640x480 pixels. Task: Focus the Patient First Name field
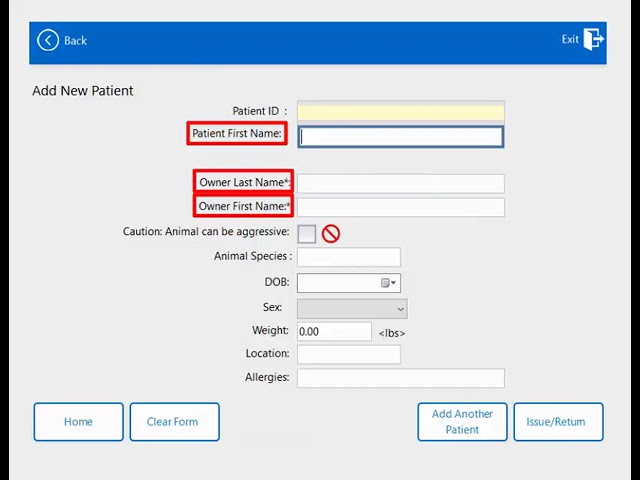click(401, 137)
